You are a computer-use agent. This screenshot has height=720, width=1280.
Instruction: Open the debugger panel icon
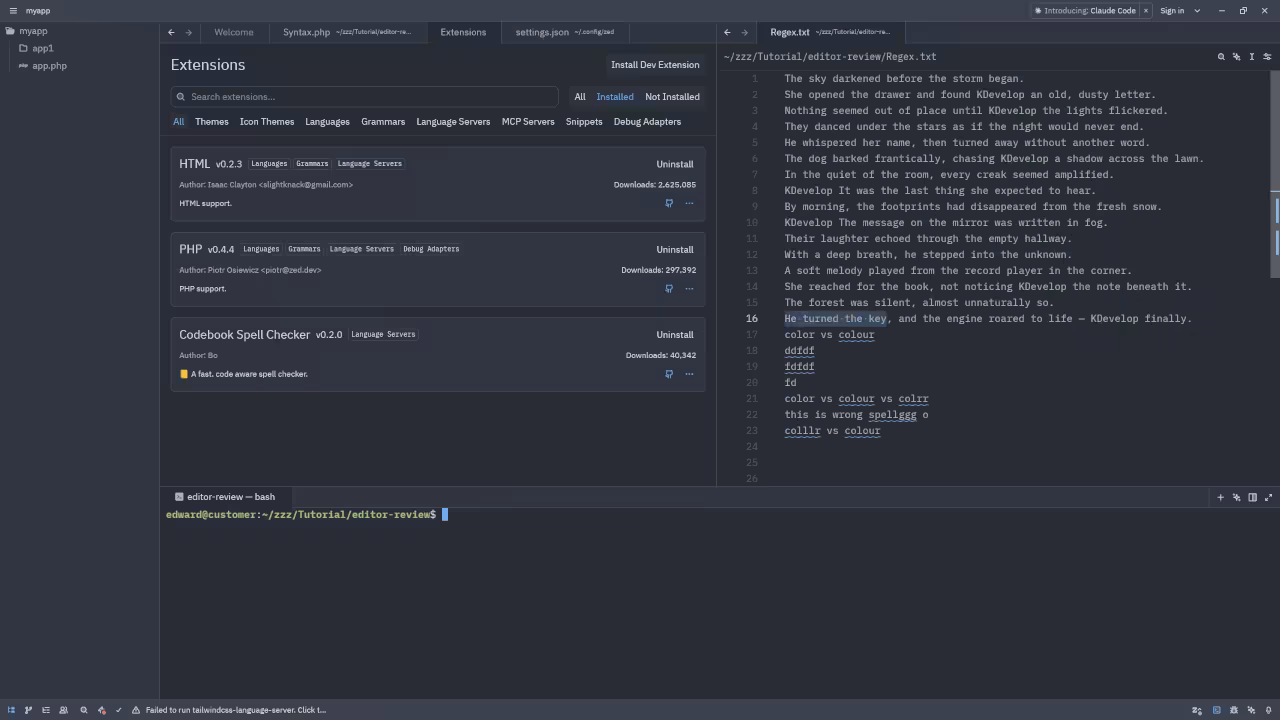(1234, 710)
